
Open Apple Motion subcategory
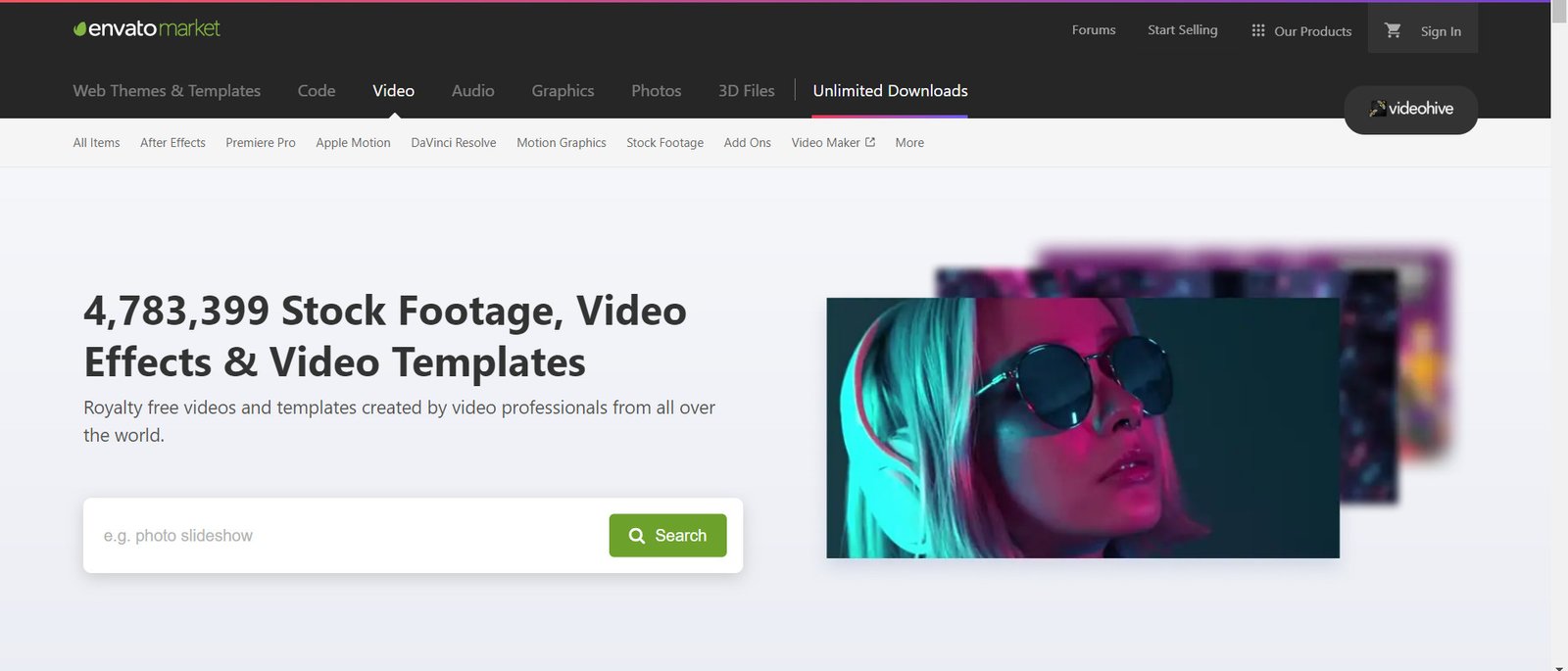(353, 143)
